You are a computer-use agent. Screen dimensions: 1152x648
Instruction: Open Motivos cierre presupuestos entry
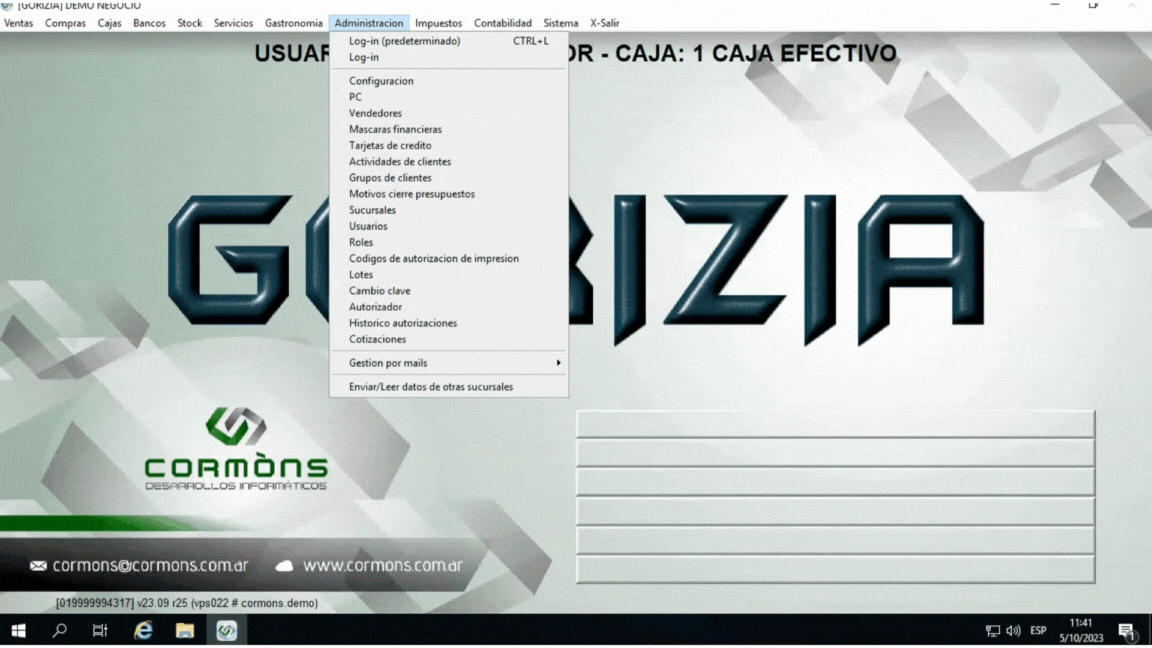click(449, 194)
